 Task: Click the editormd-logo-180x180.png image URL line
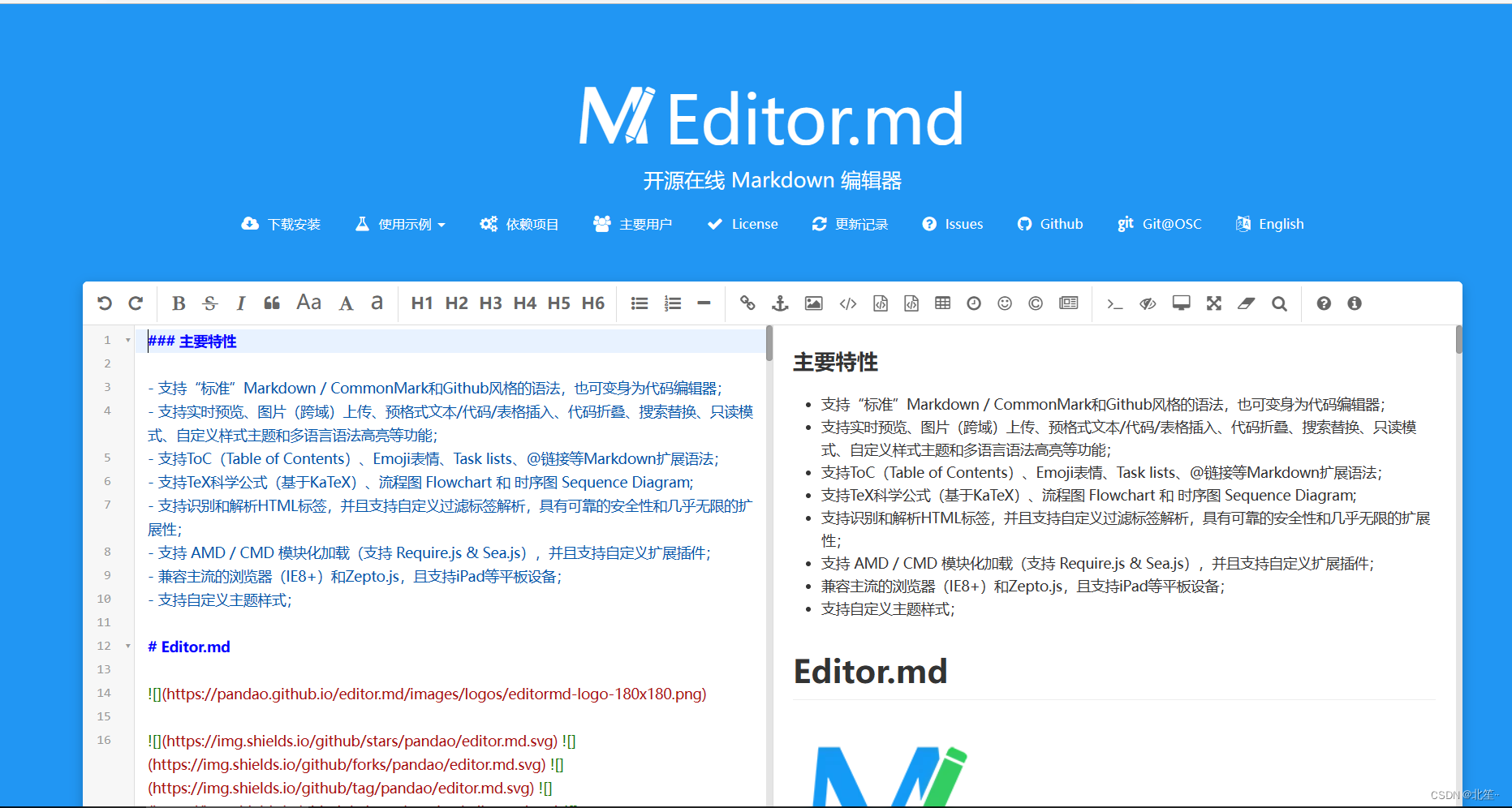pyautogui.click(x=427, y=694)
